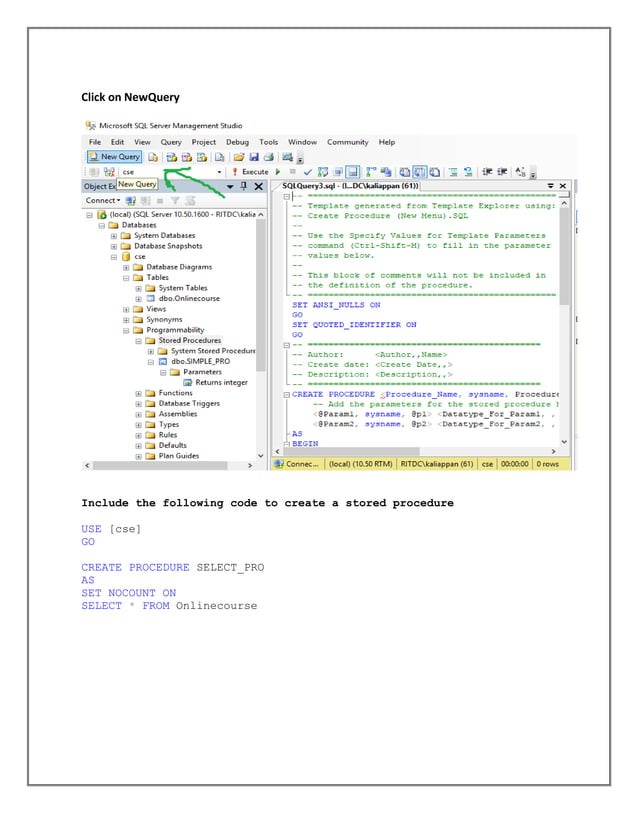Click the Print icon in the toolbar
This screenshot has height=813, width=638.
tap(269, 157)
